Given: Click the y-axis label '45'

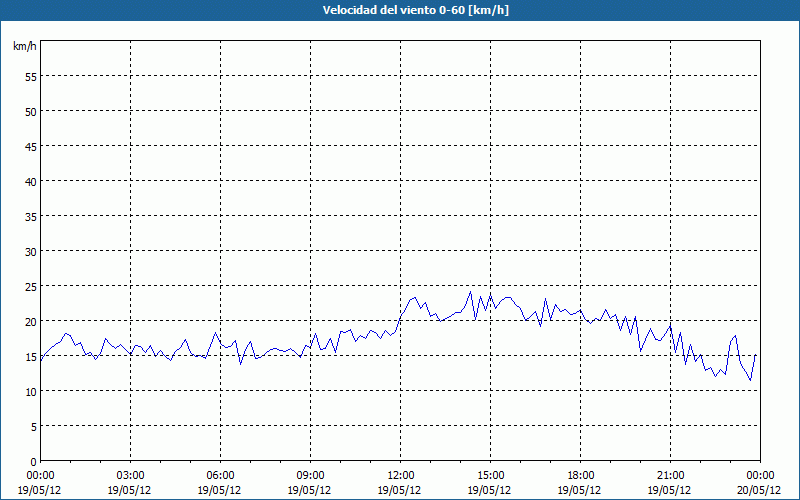Looking at the screenshot, I should 31,147.
